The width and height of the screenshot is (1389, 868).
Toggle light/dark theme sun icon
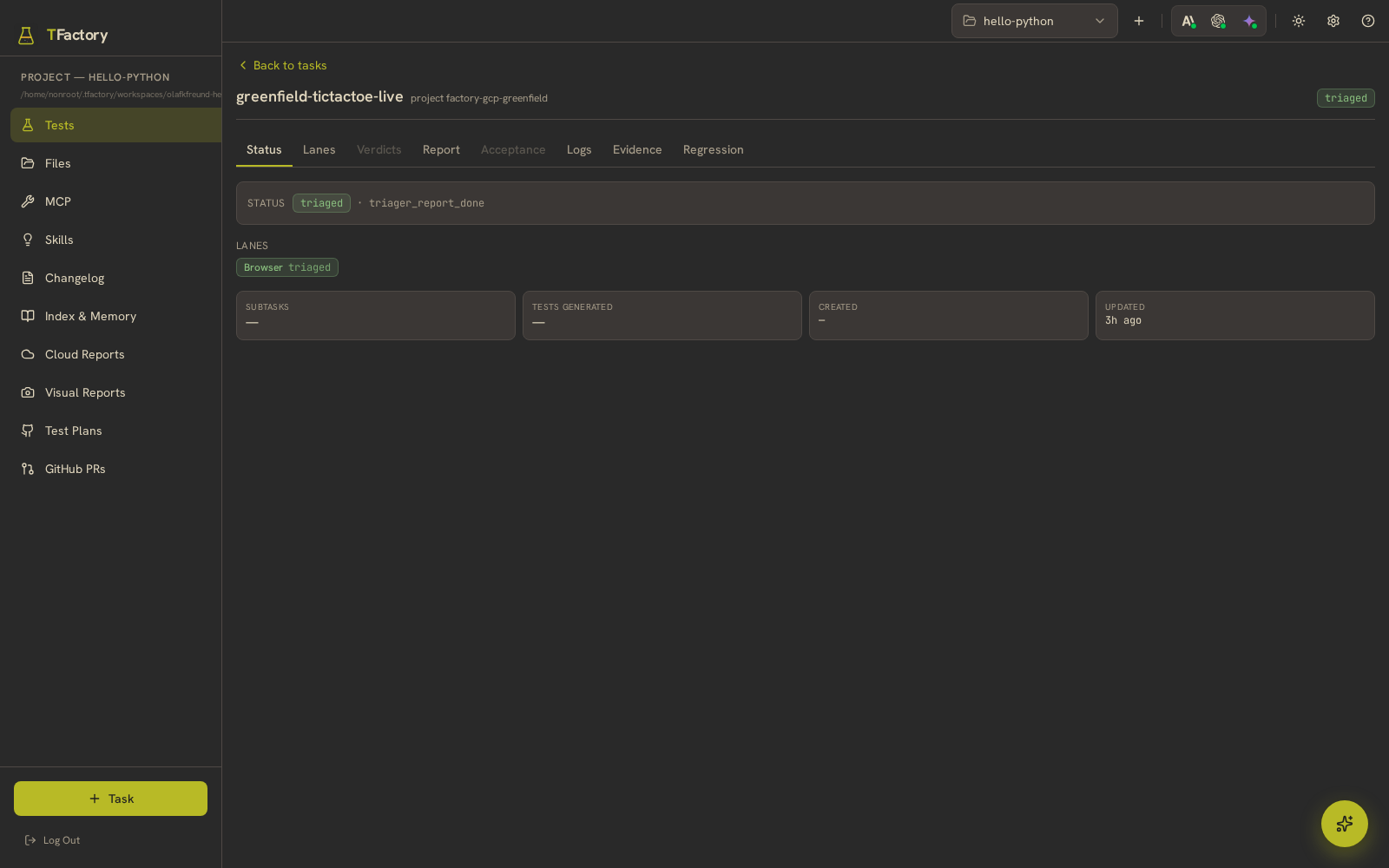(x=1299, y=21)
